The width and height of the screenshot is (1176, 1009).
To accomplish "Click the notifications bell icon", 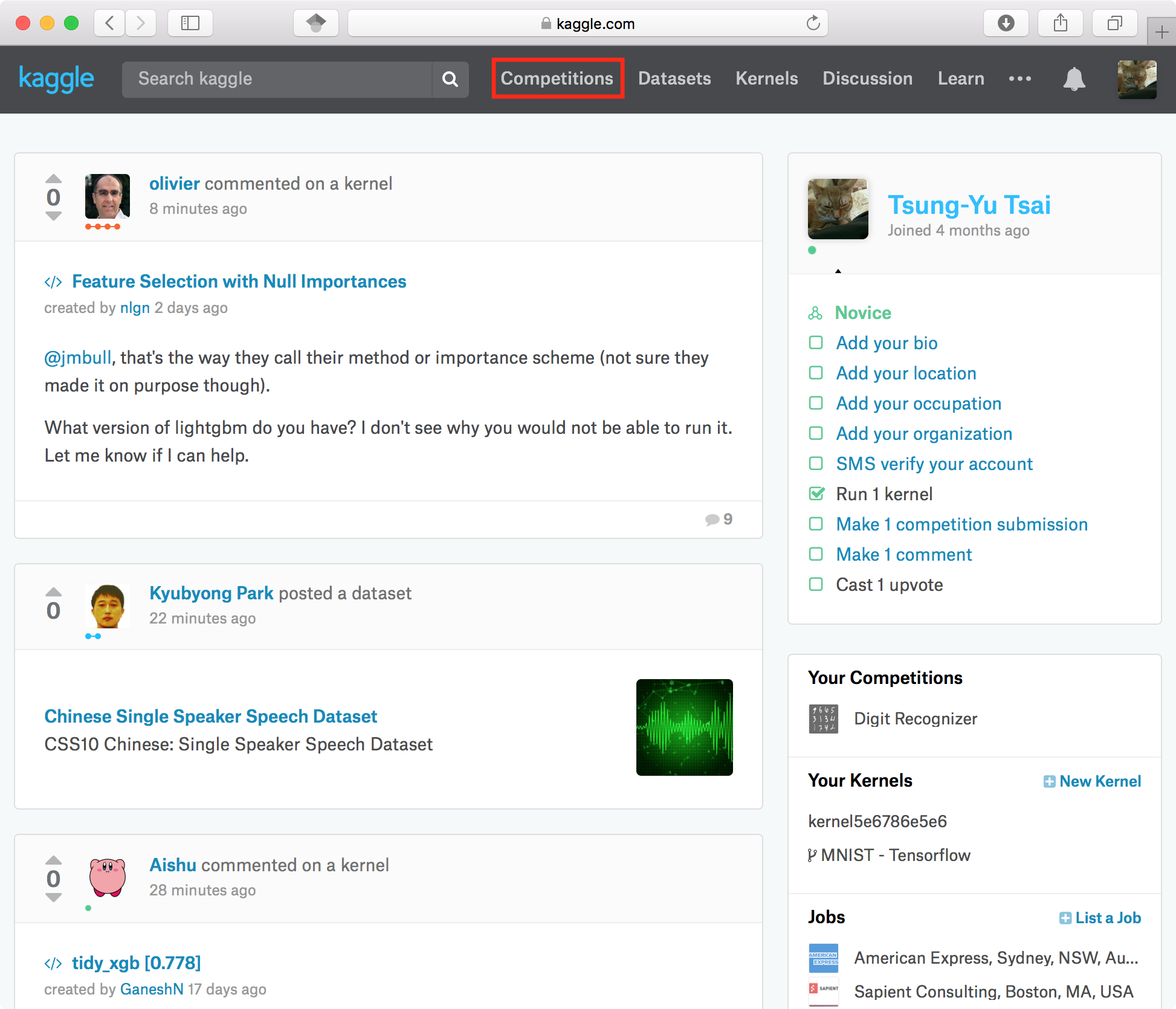I will (1074, 79).
